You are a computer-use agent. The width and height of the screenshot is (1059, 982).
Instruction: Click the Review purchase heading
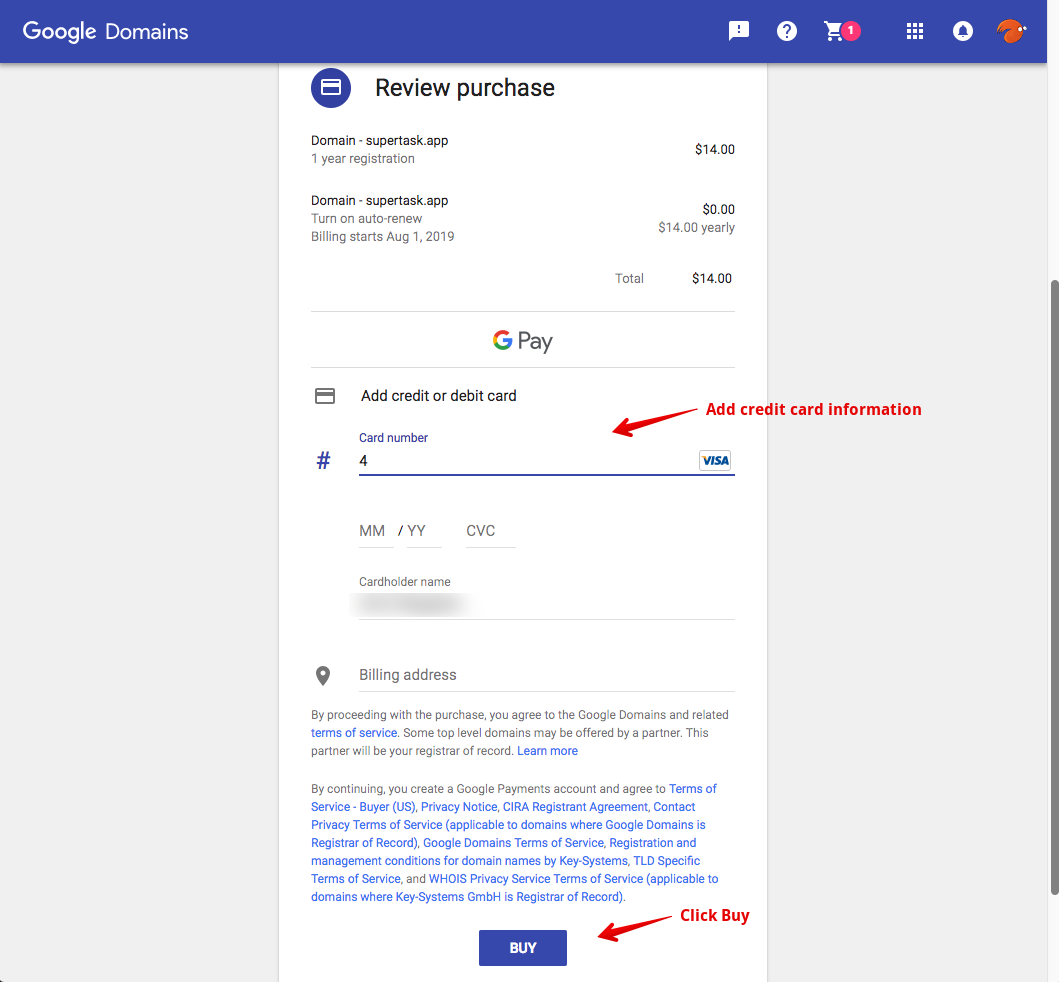point(465,88)
